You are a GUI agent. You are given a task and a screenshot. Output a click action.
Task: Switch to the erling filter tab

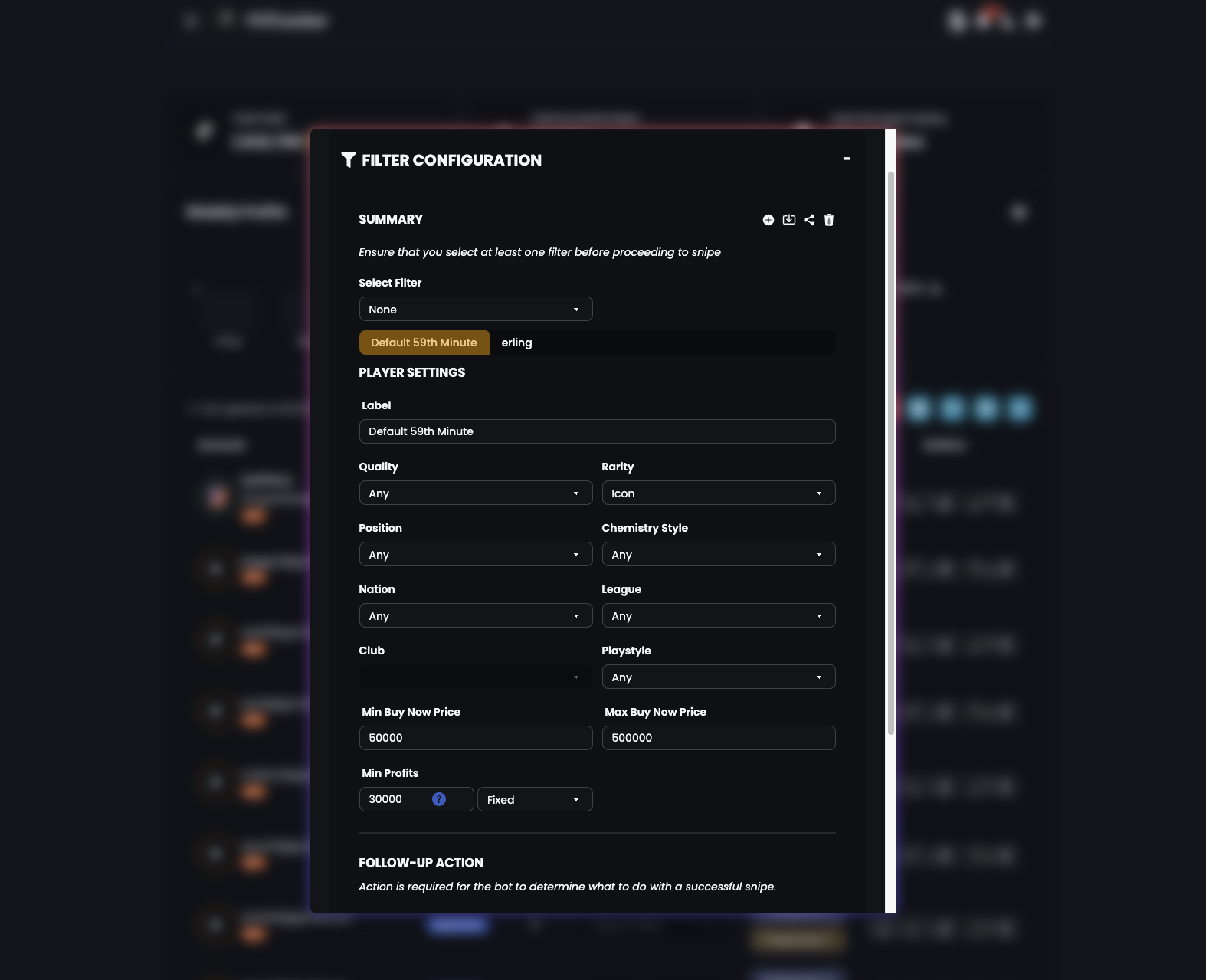pyautogui.click(x=516, y=343)
